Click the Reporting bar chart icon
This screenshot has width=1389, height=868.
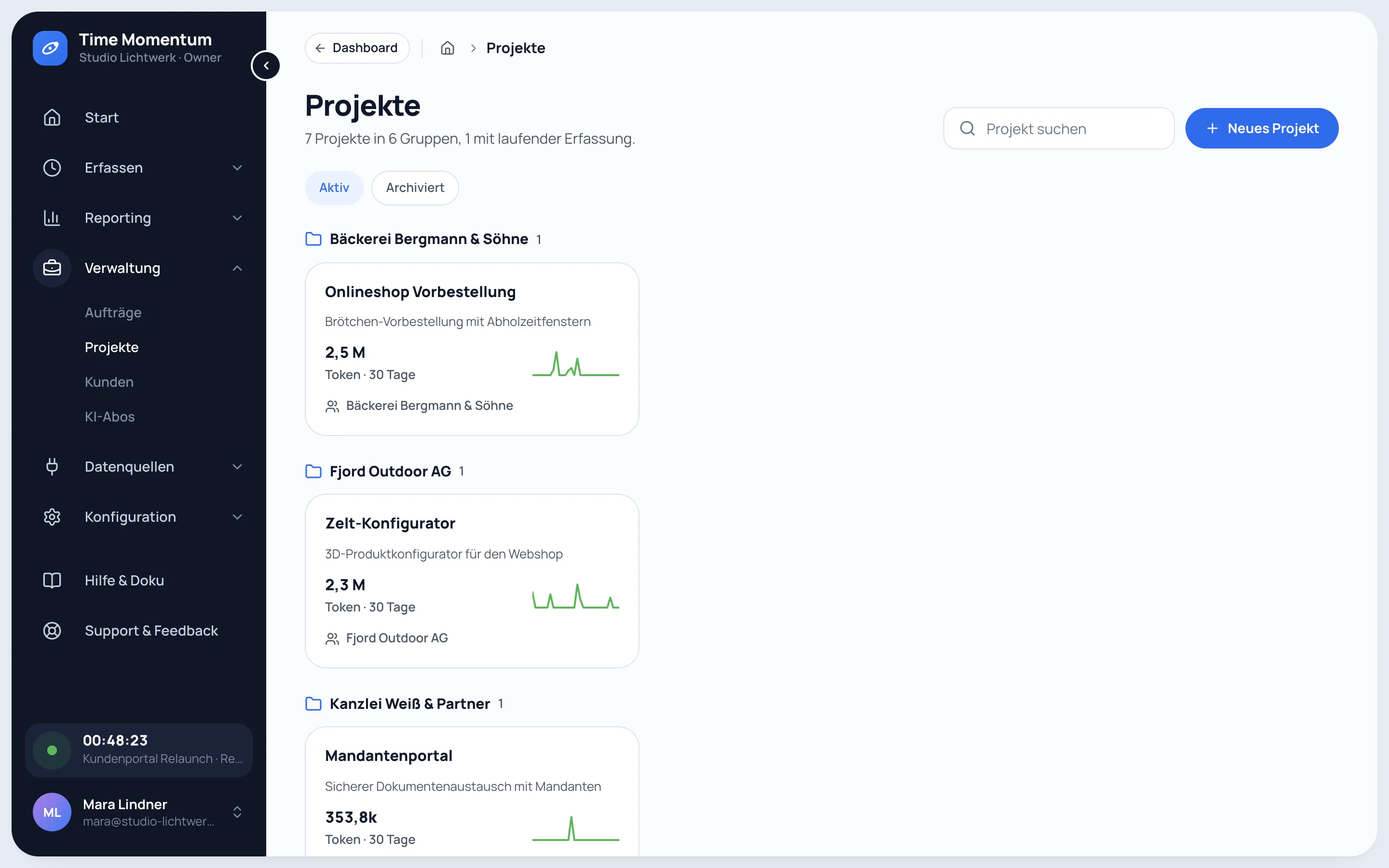pos(52,217)
